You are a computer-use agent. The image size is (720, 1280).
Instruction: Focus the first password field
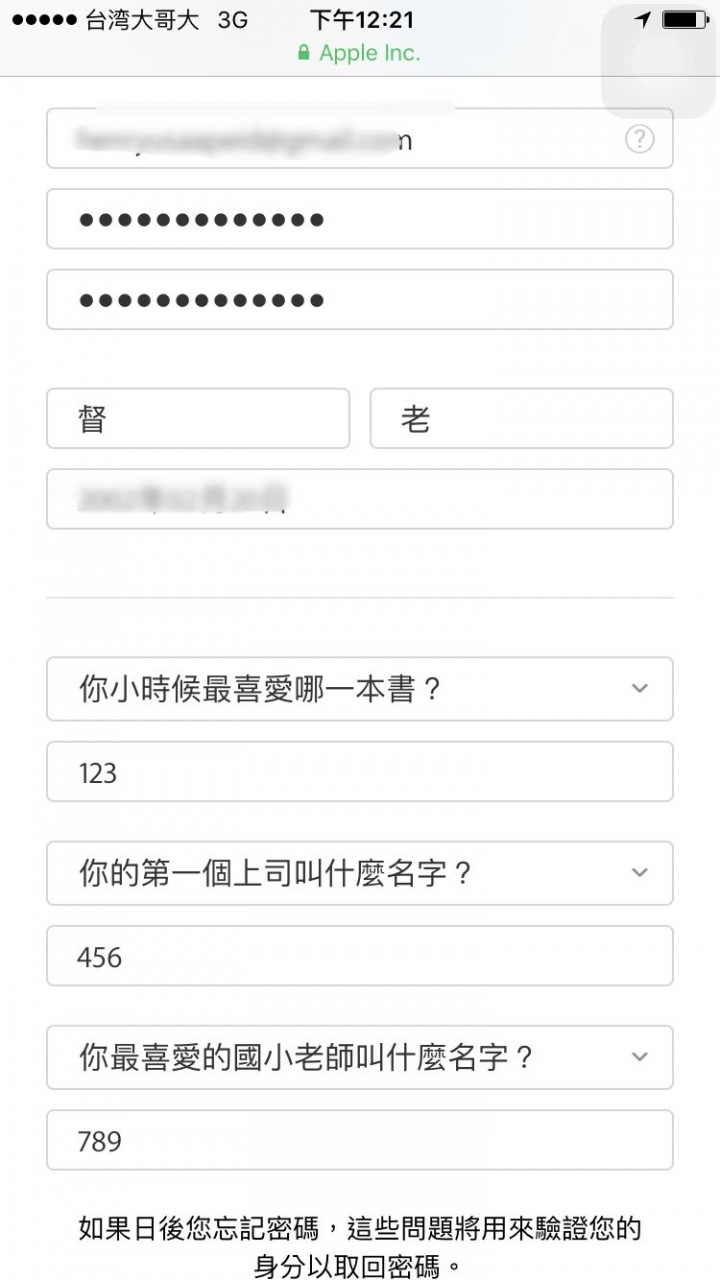click(360, 219)
